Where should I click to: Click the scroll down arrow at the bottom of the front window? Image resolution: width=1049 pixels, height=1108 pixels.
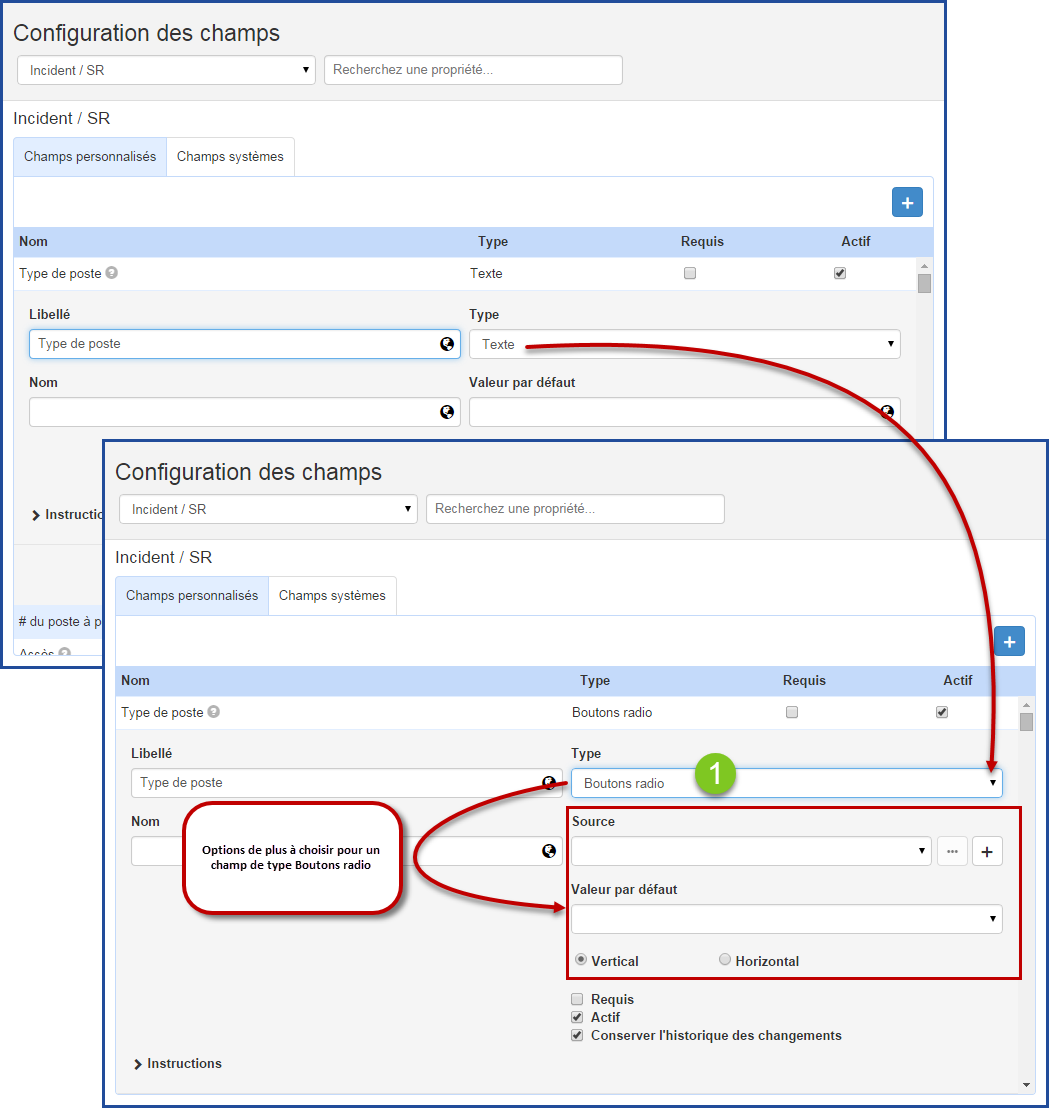pos(1026,1085)
